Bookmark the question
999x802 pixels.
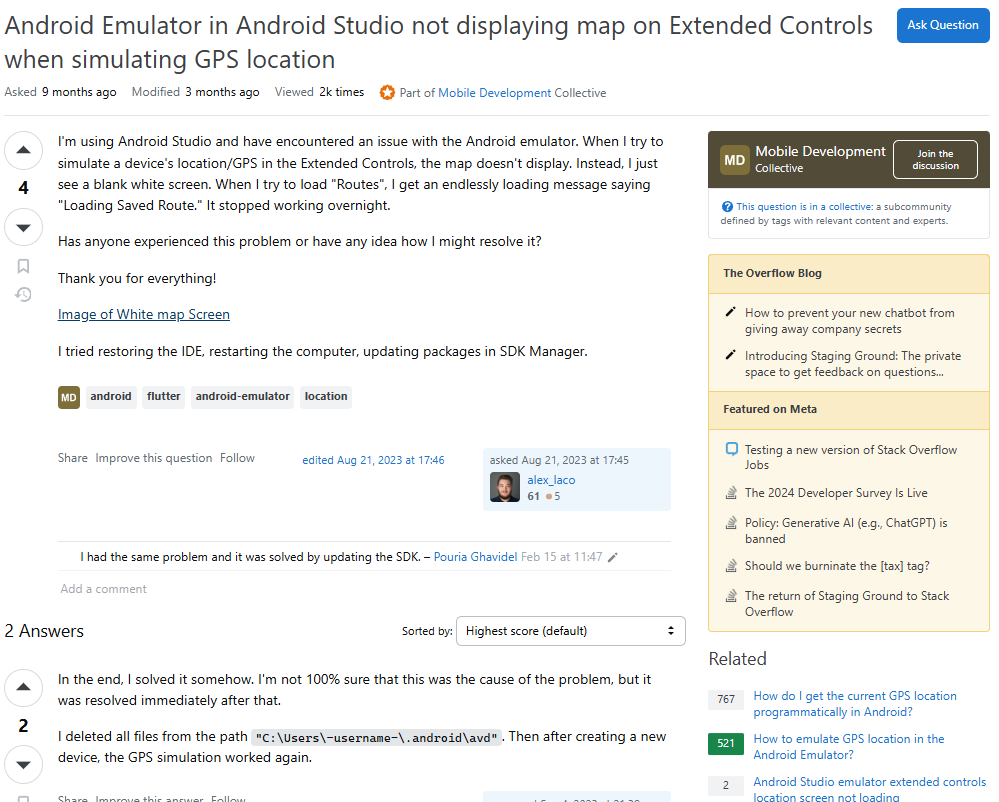(x=24, y=266)
